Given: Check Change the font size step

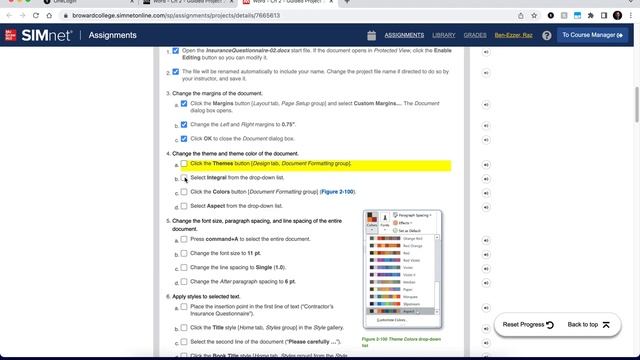Looking at the screenshot, I should [184, 253].
